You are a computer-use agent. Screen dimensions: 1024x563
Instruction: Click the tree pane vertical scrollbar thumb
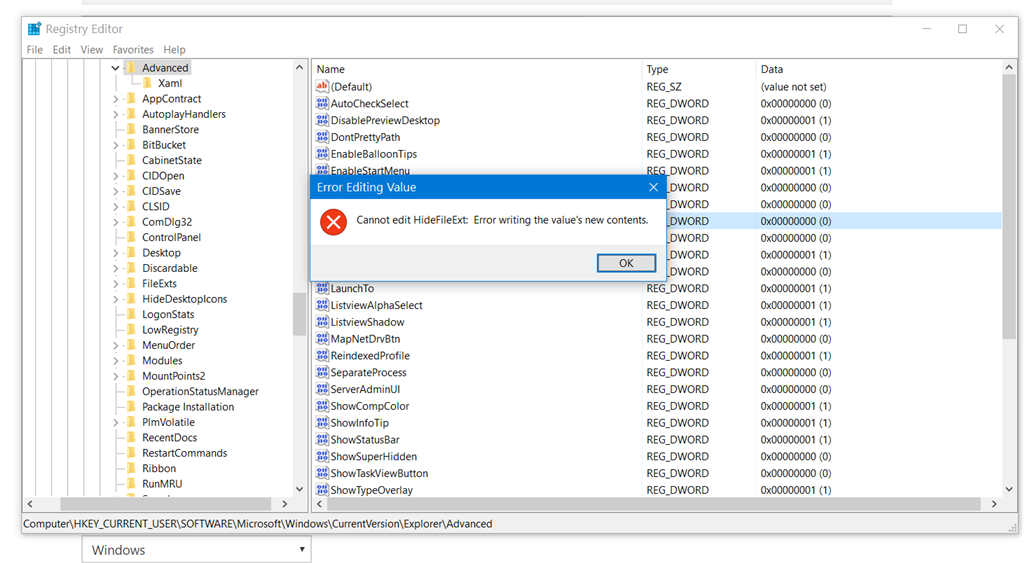point(299,314)
